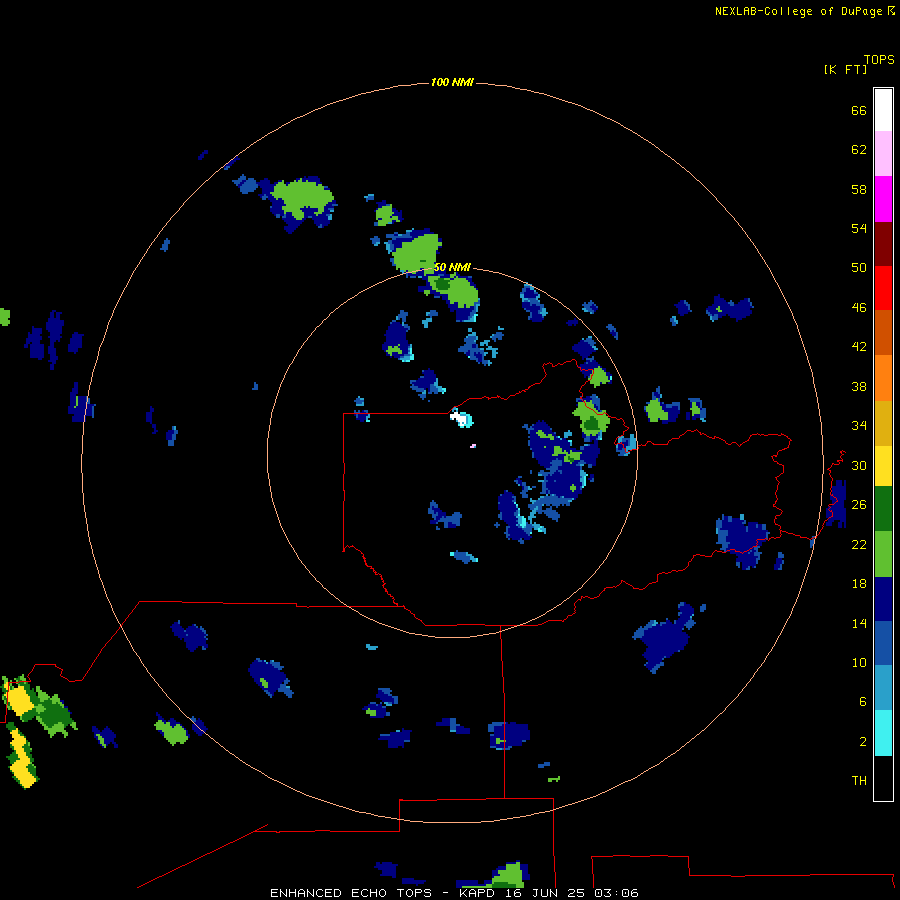900x900 pixels.
Task: Click the 'NEXLAB-College of DuPage' credit text
Action: [798, 11]
